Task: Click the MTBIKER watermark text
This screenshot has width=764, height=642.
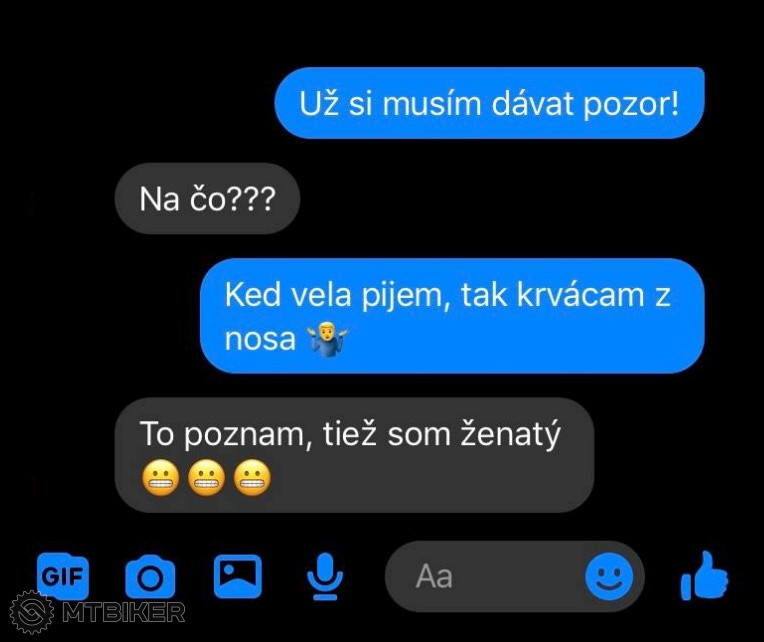Action: point(124,612)
